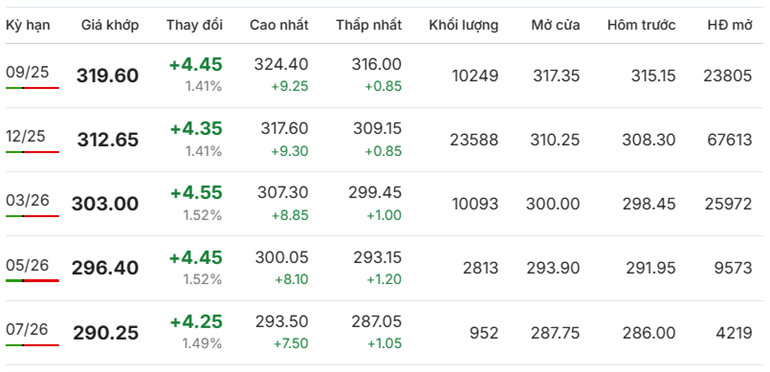This screenshot has width=770, height=372.
Task: Click the range bar under 09/25
Action: tap(32, 88)
